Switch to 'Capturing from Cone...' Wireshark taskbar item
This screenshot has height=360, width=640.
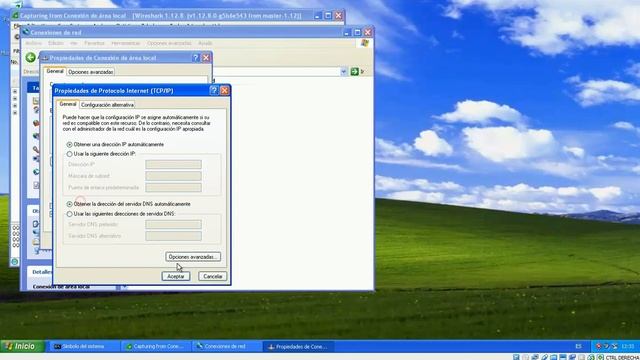click(x=156, y=347)
